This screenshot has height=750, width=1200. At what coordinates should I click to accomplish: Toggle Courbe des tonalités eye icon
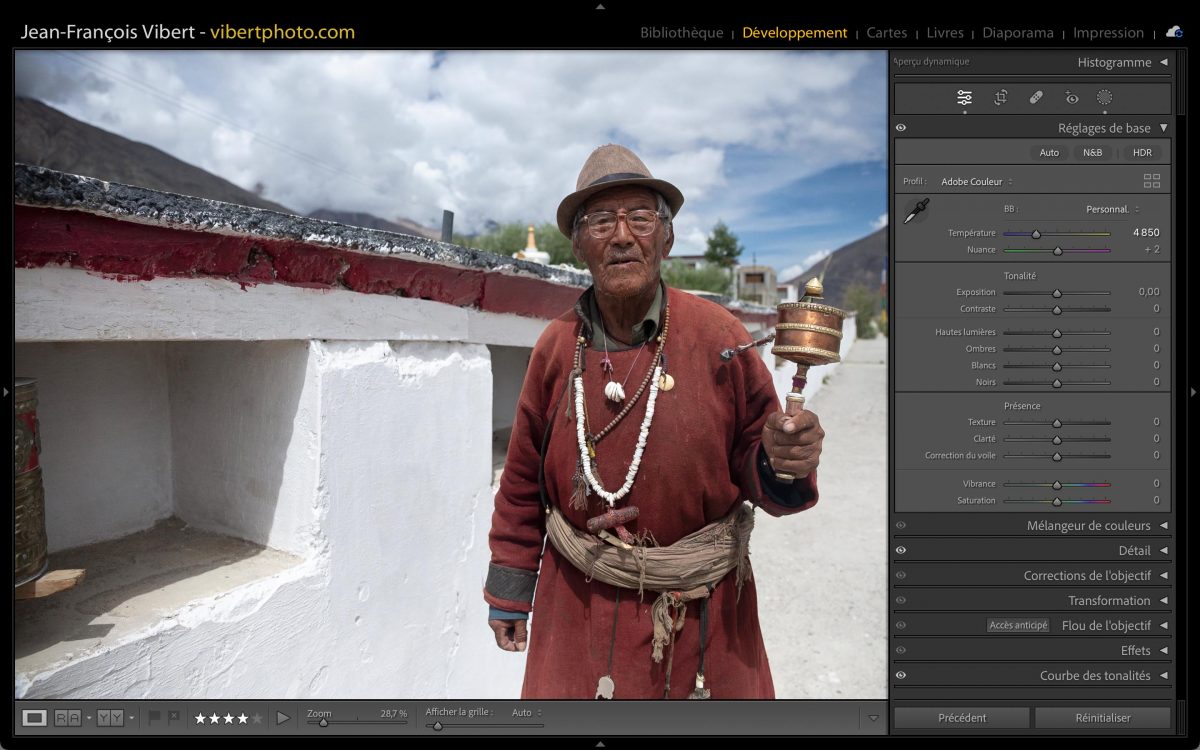(901, 675)
